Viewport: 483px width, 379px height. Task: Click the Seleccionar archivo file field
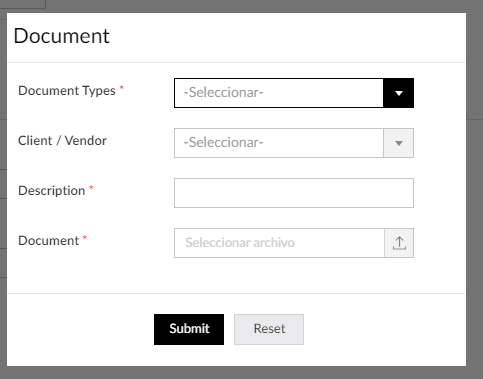point(279,243)
